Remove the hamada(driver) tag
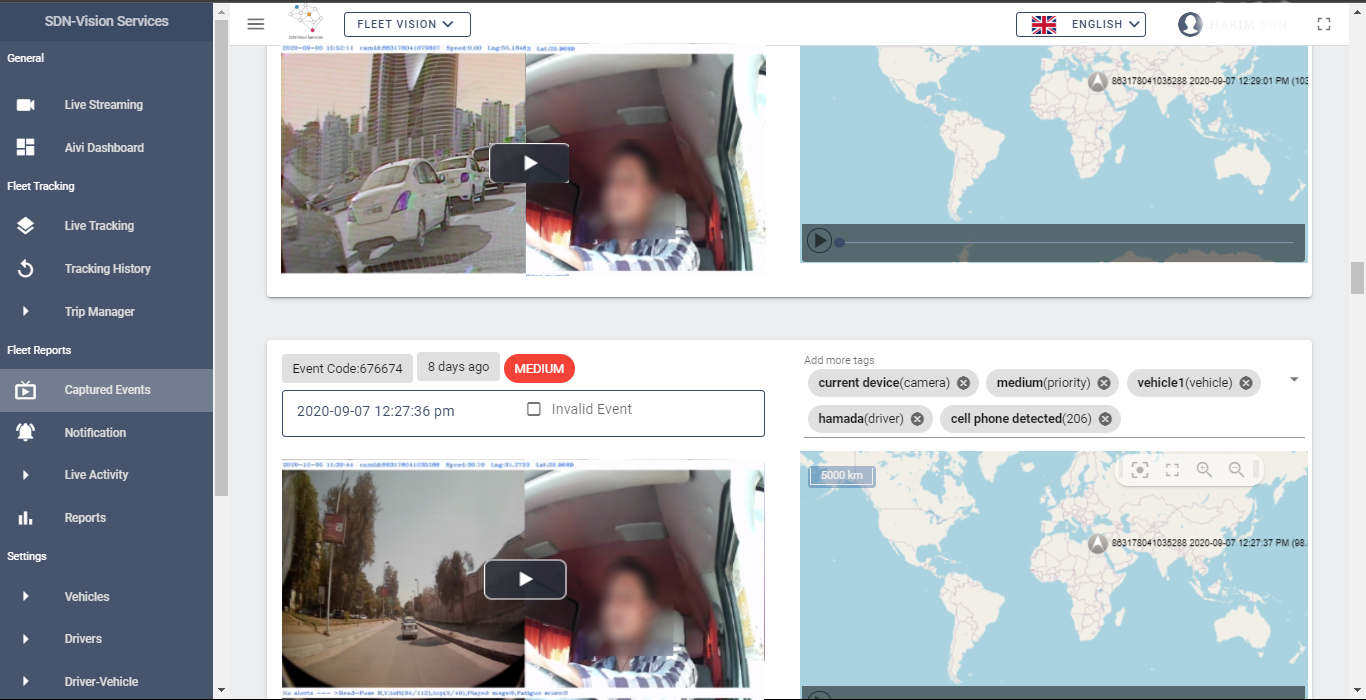This screenshot has height=700, width=1366. coord(917,419)
